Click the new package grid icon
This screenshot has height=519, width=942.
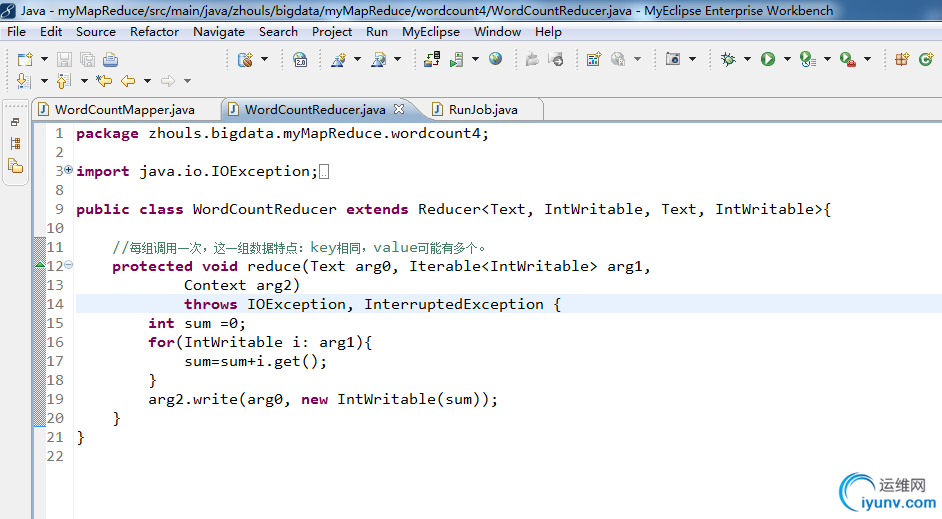pyautogui.click(x=902, y=59)
